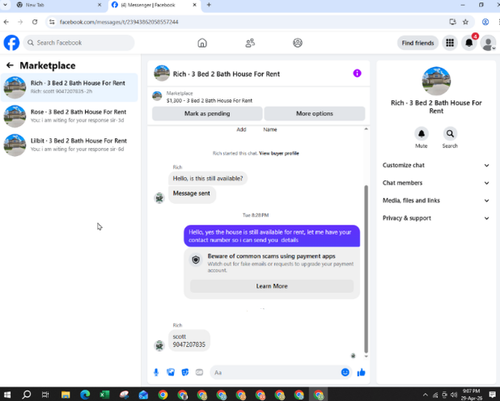Expand Customize chat section

(436, 165)
